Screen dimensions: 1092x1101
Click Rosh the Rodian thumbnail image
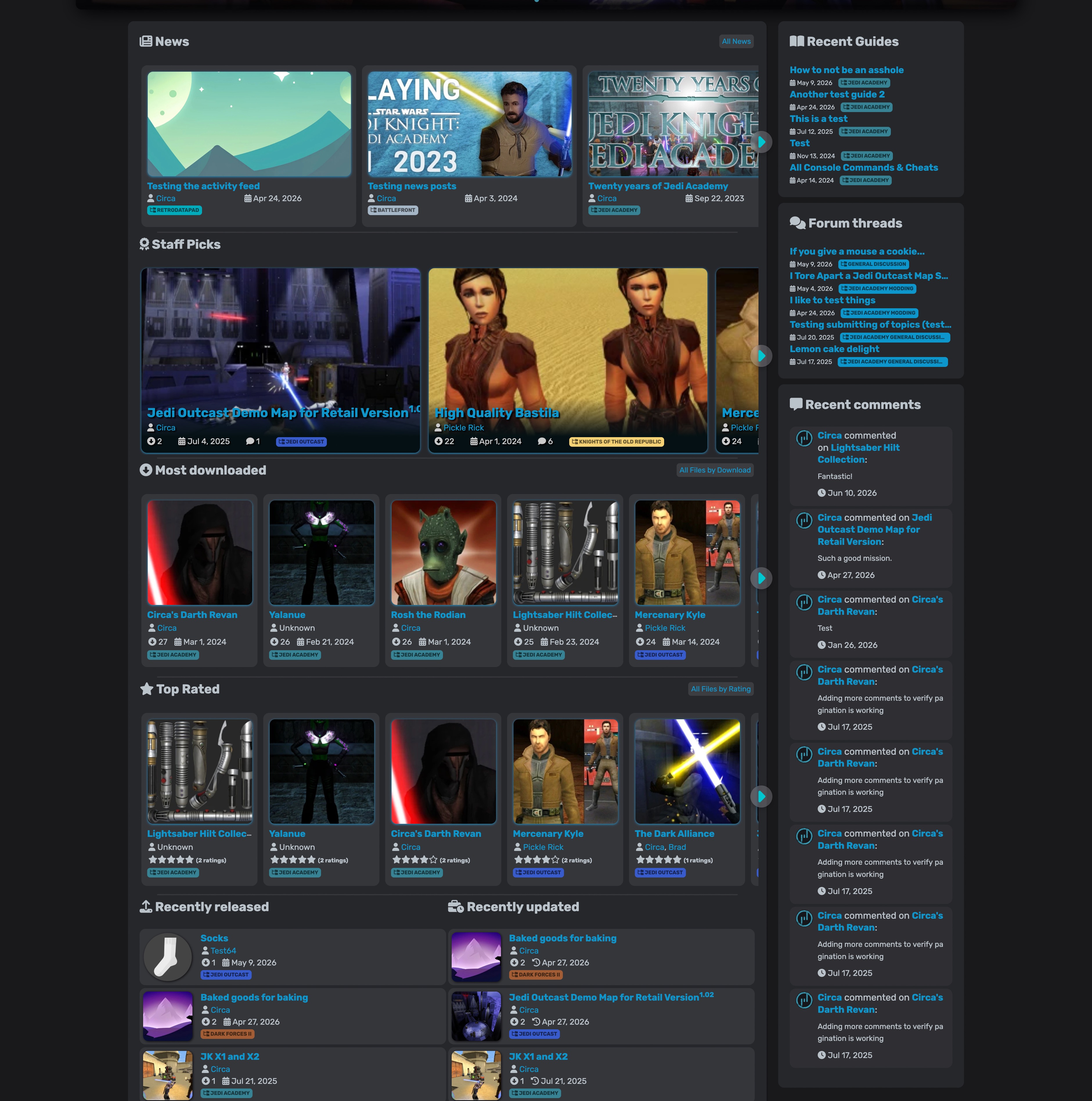point(444,552)
